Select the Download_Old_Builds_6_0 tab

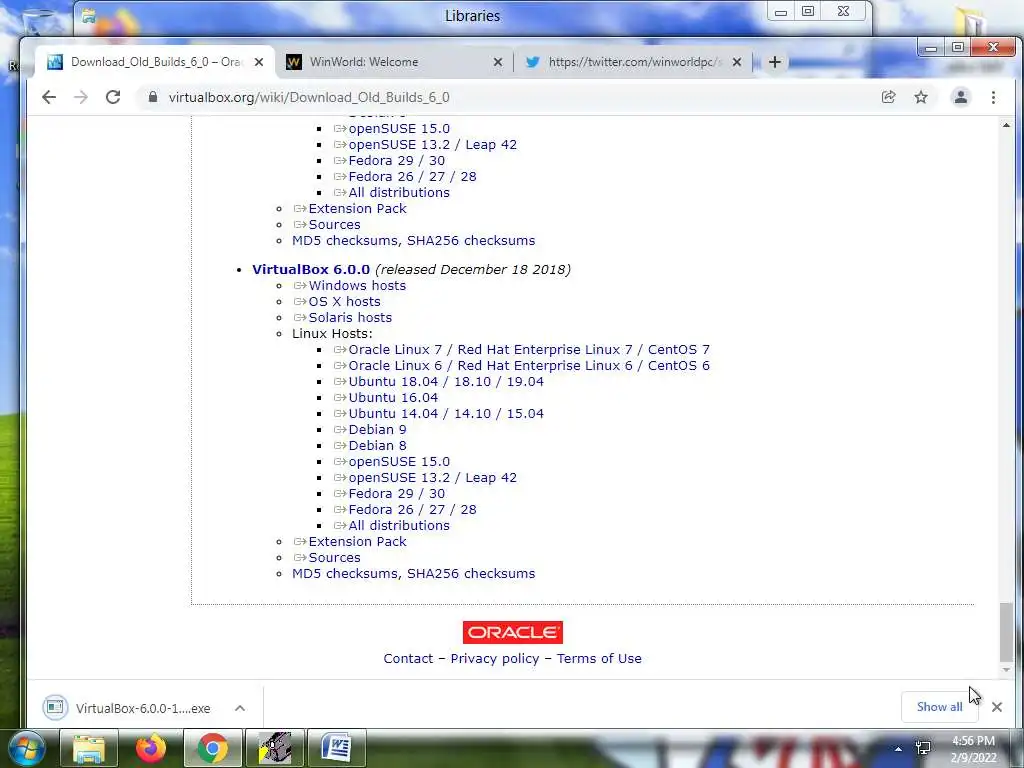coord(154,62)
